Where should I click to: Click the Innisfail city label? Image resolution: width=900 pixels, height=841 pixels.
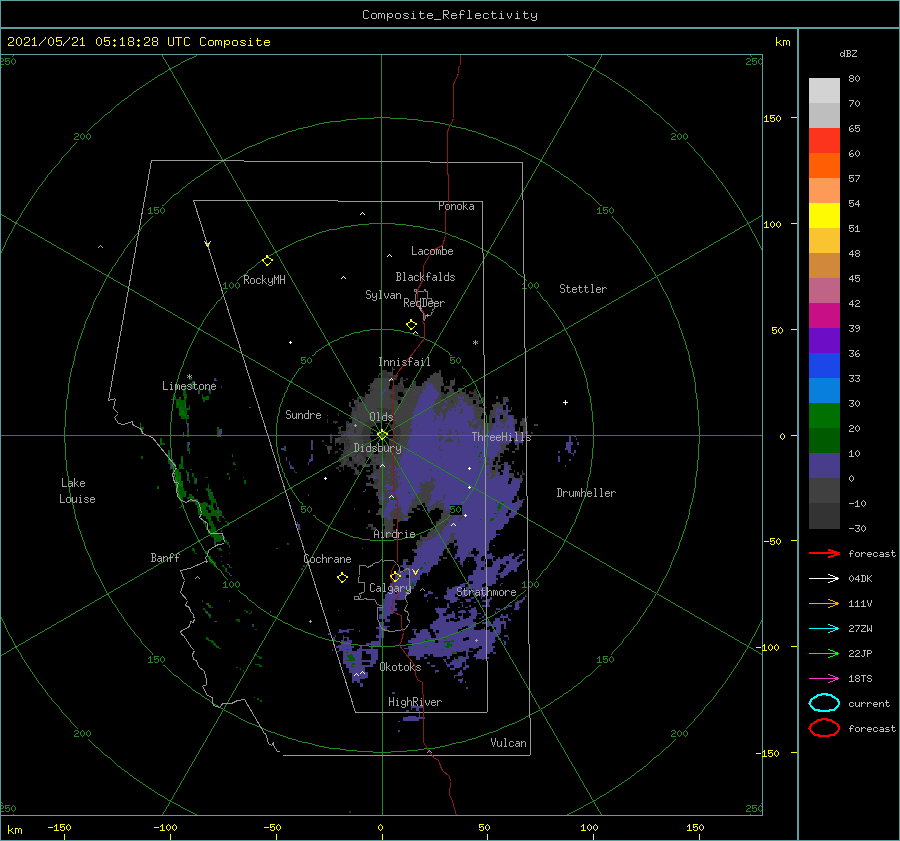click(x=404, y=362)
